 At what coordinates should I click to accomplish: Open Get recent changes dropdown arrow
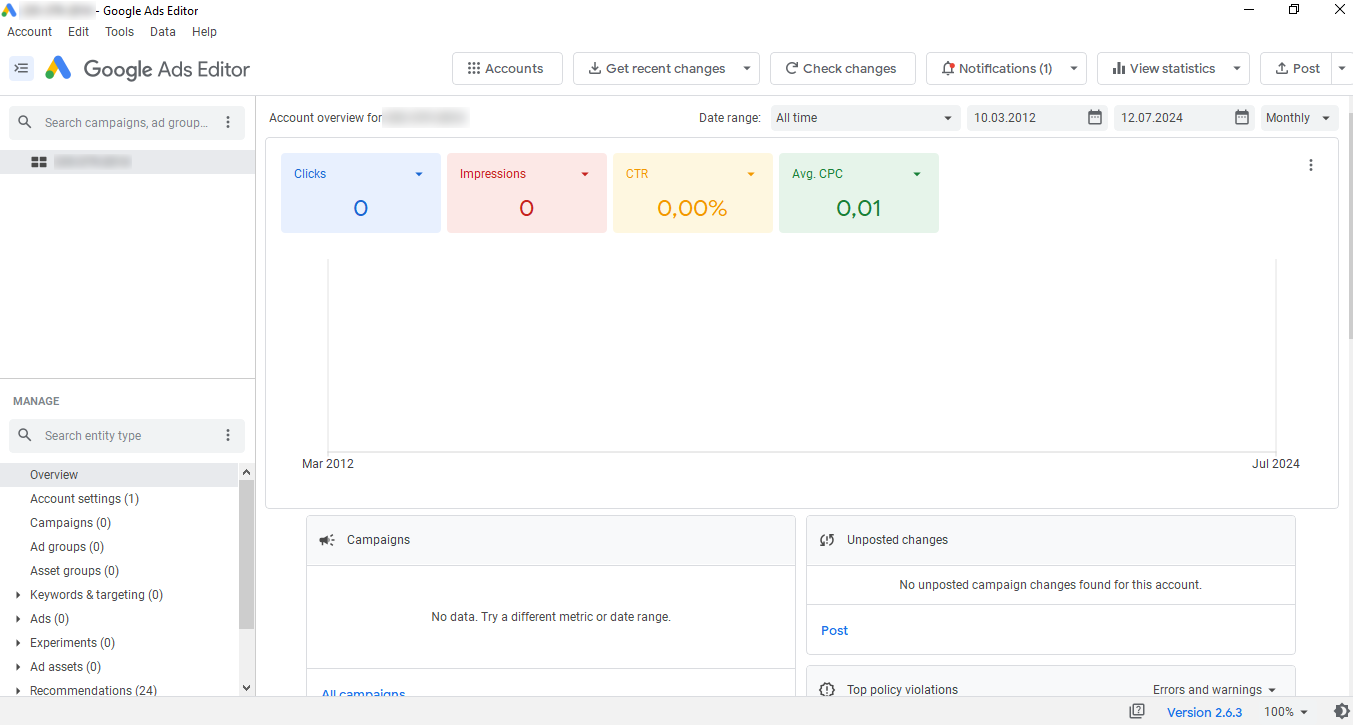tap(747, 69)
